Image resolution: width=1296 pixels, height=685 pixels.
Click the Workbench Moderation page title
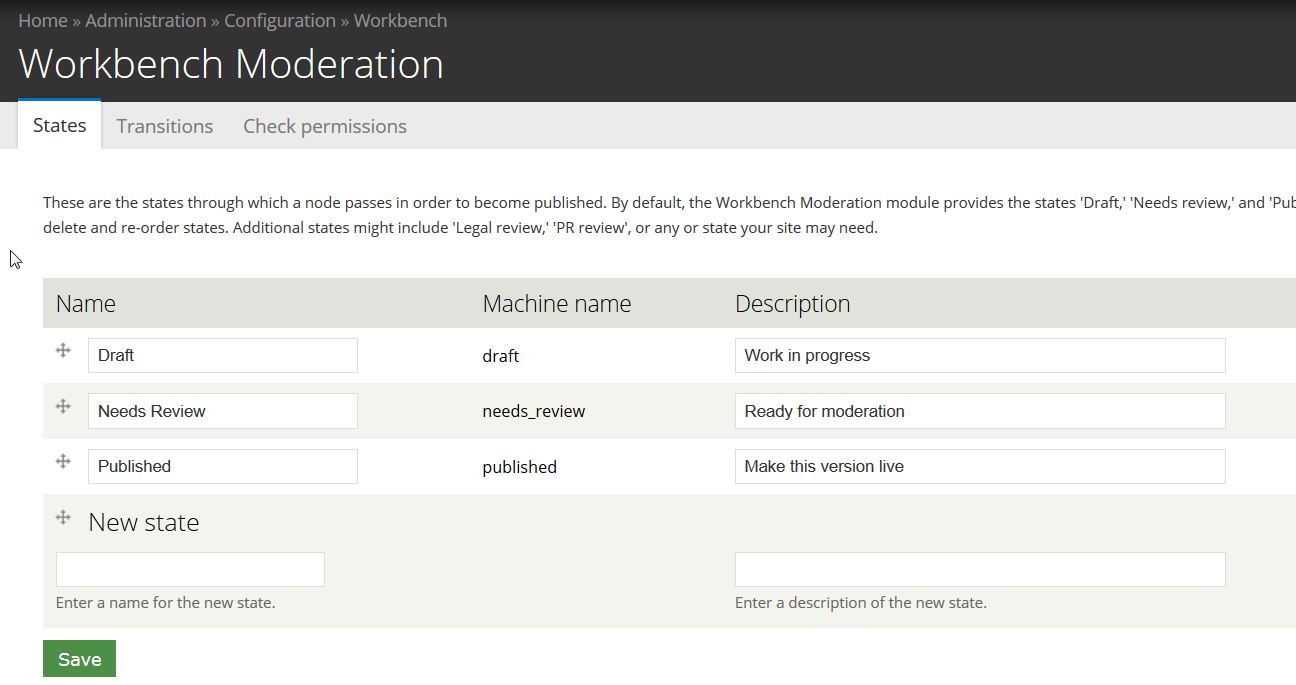coord(231,64)
